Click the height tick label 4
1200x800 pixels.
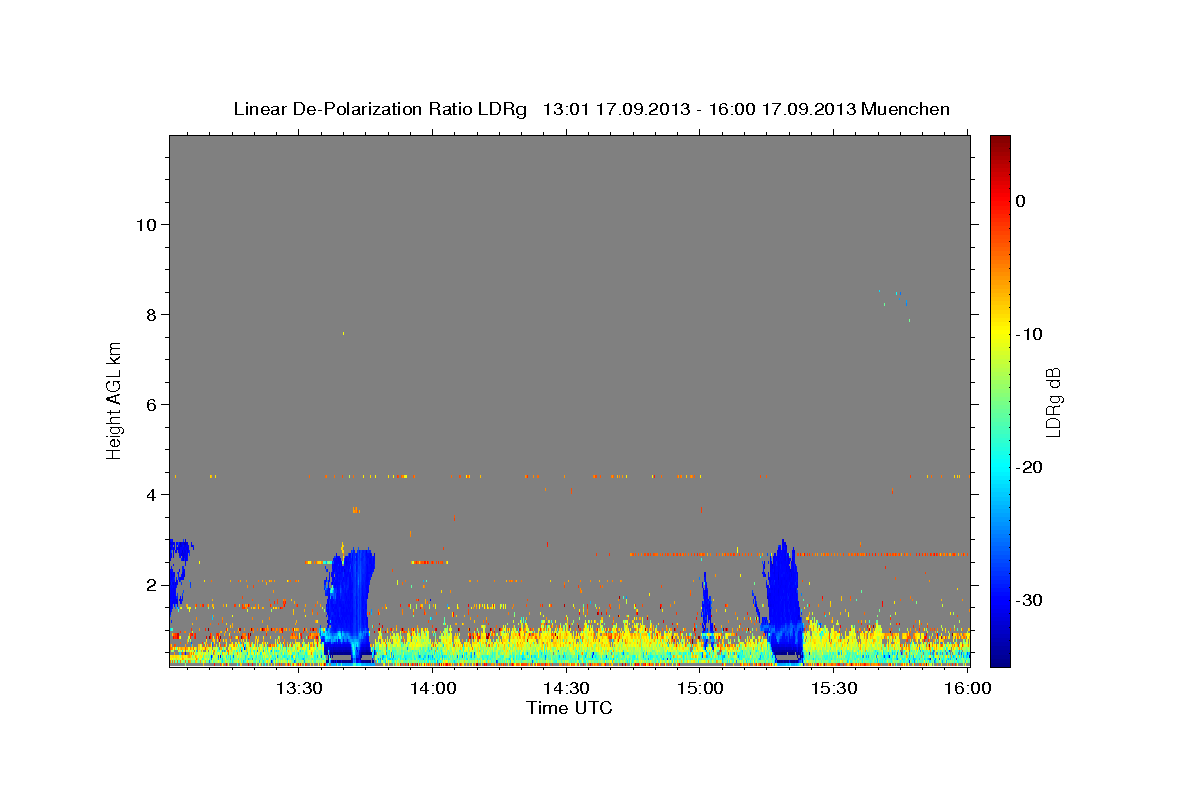[150, 494]
